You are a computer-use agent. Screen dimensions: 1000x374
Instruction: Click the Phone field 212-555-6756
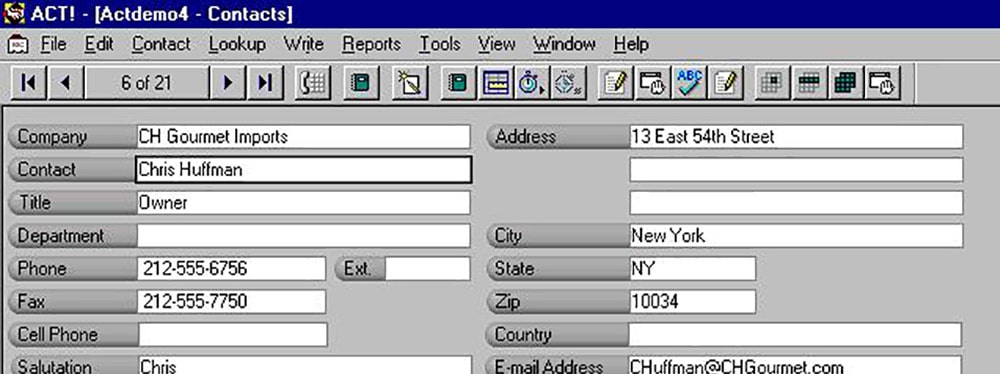coord(232,269)
